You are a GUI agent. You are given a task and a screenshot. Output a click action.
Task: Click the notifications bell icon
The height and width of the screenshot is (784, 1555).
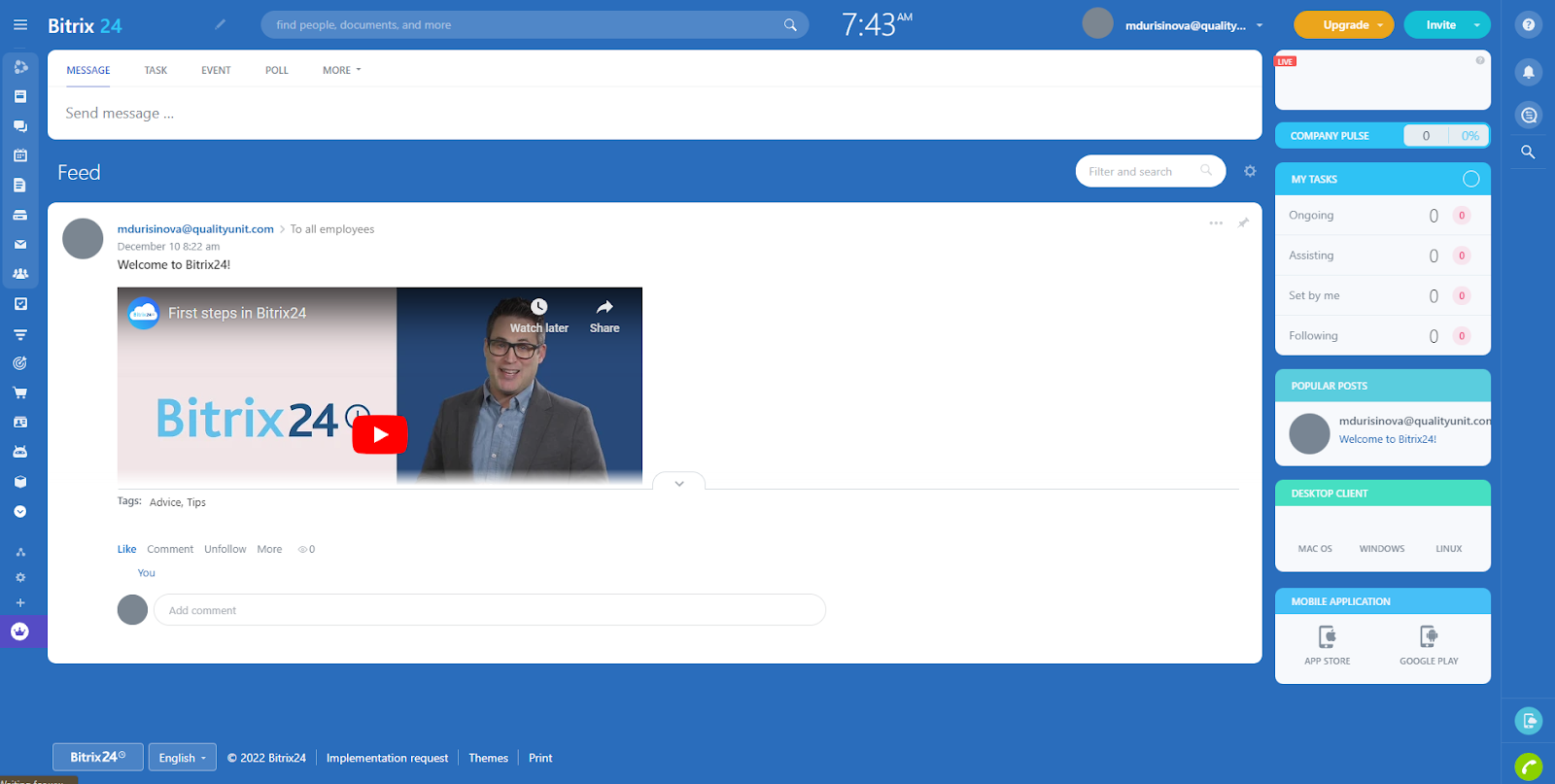tap(1529, 72)
